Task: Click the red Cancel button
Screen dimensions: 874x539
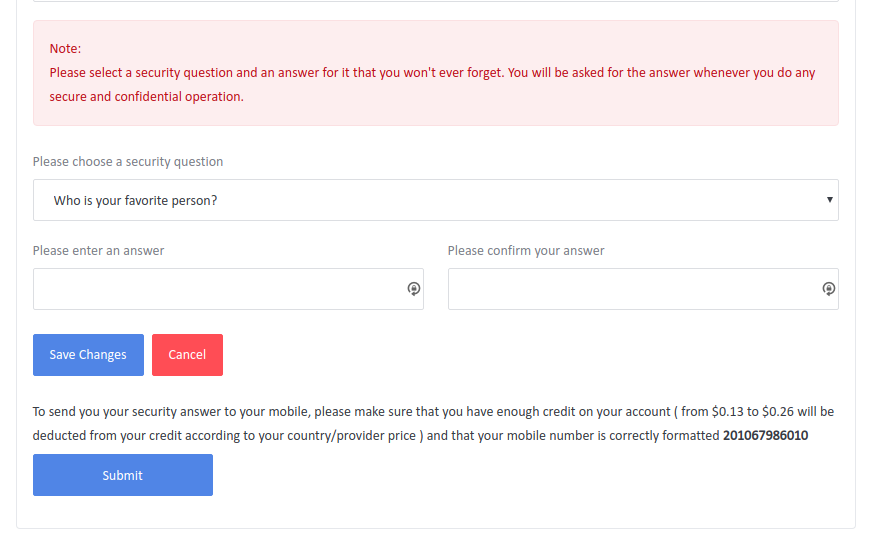Action: tap(187, 355)
